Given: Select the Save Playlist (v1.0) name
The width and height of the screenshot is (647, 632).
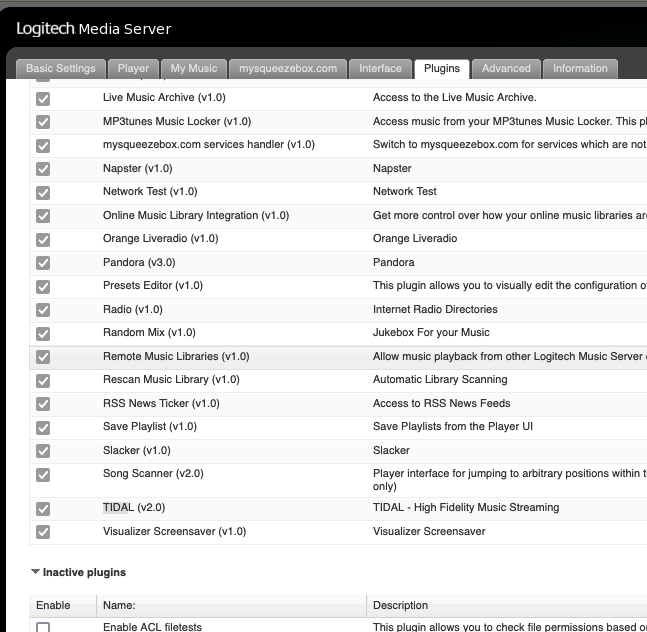Looking at the screenshot, I should pos(150,427).
